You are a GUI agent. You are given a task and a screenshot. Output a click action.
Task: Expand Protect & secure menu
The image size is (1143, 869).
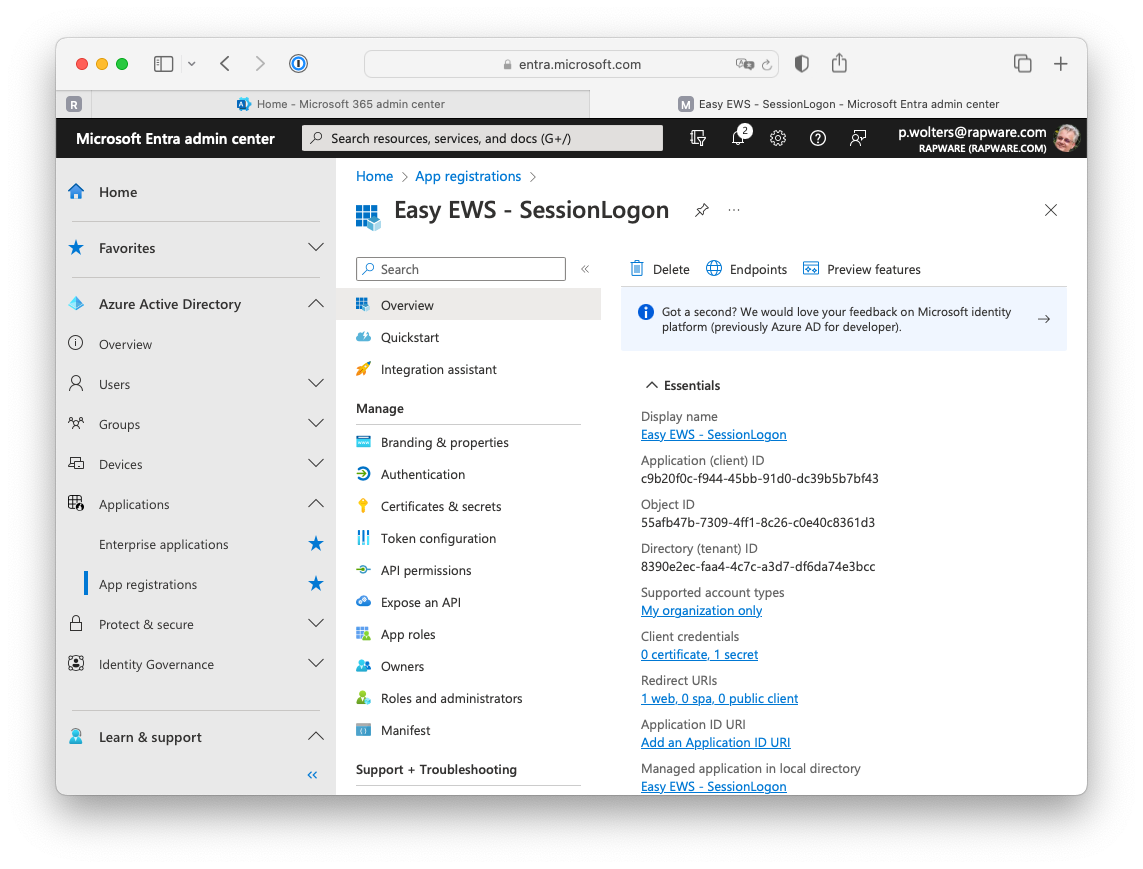point(316,623)
